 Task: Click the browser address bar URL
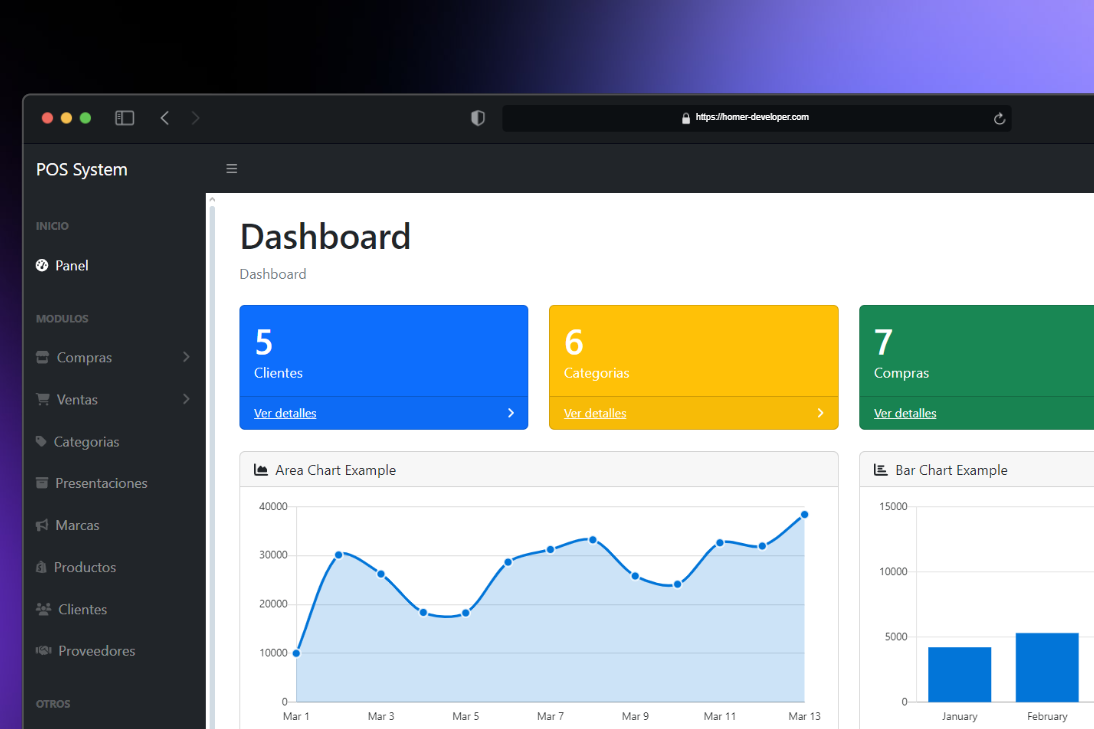click(x=752, y=117)
